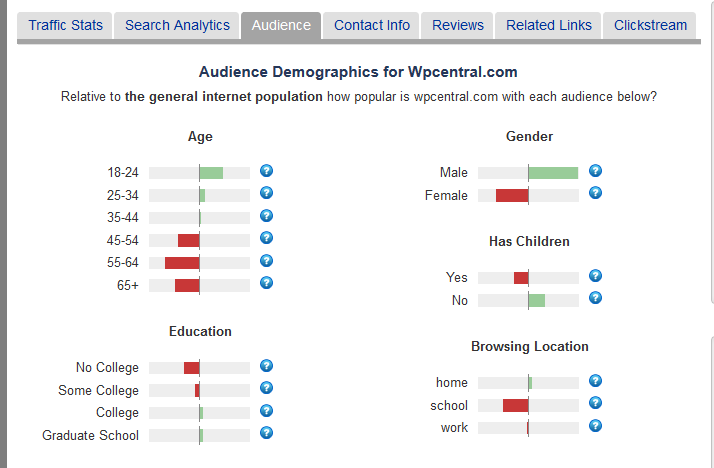Click help icon next to Male bar
Viewport: 714px width, 468px height.
[x=595, y=171]
